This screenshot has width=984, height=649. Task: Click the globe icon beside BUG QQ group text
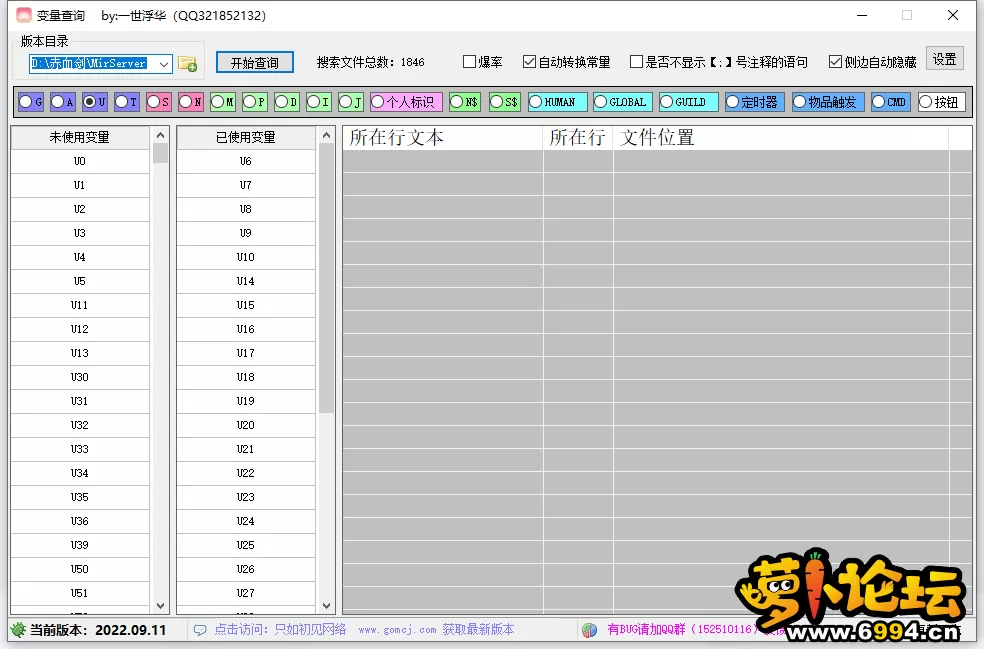coord(589,630)
